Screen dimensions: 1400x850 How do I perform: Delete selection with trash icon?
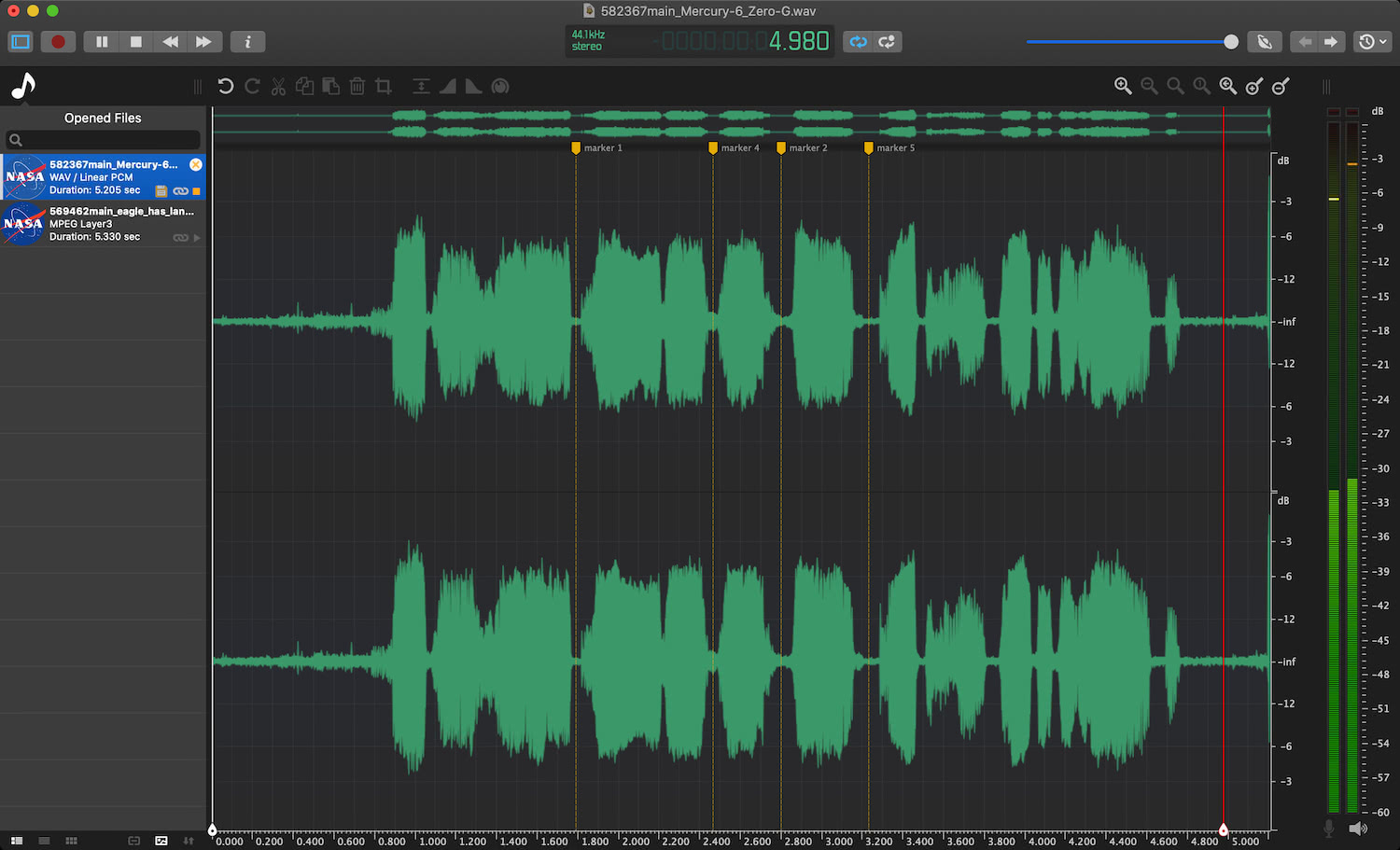pos(357,87)
